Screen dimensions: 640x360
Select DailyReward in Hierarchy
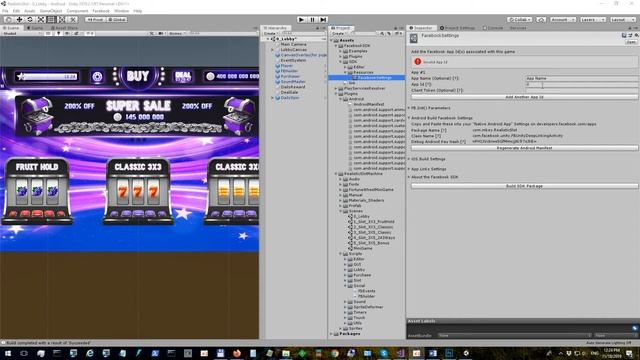point(293,87)
